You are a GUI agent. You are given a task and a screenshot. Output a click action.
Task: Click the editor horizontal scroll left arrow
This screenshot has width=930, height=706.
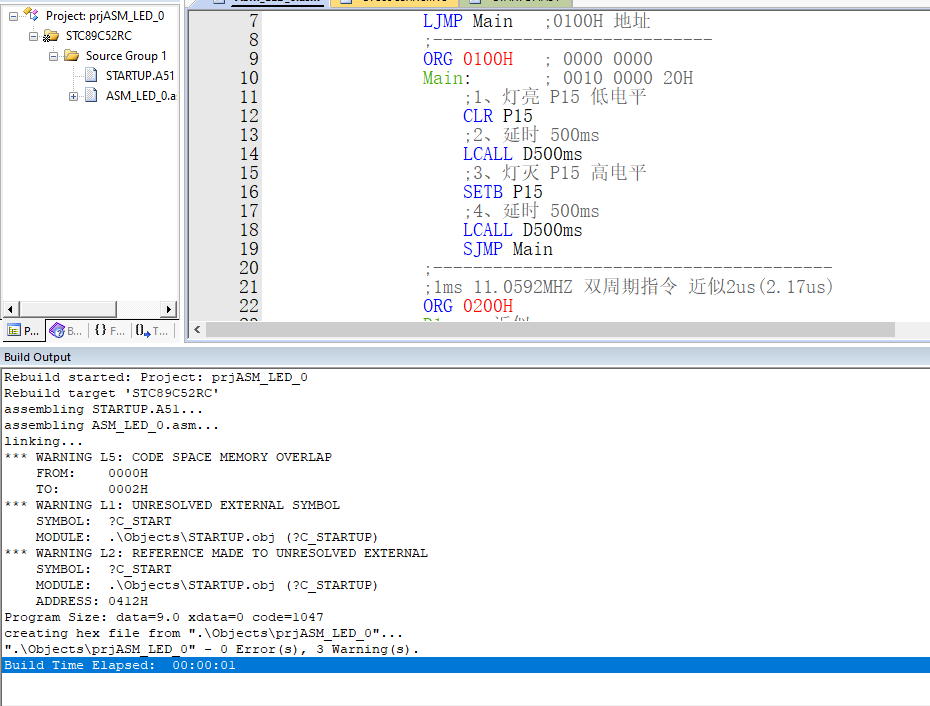[x=197, y=330]
